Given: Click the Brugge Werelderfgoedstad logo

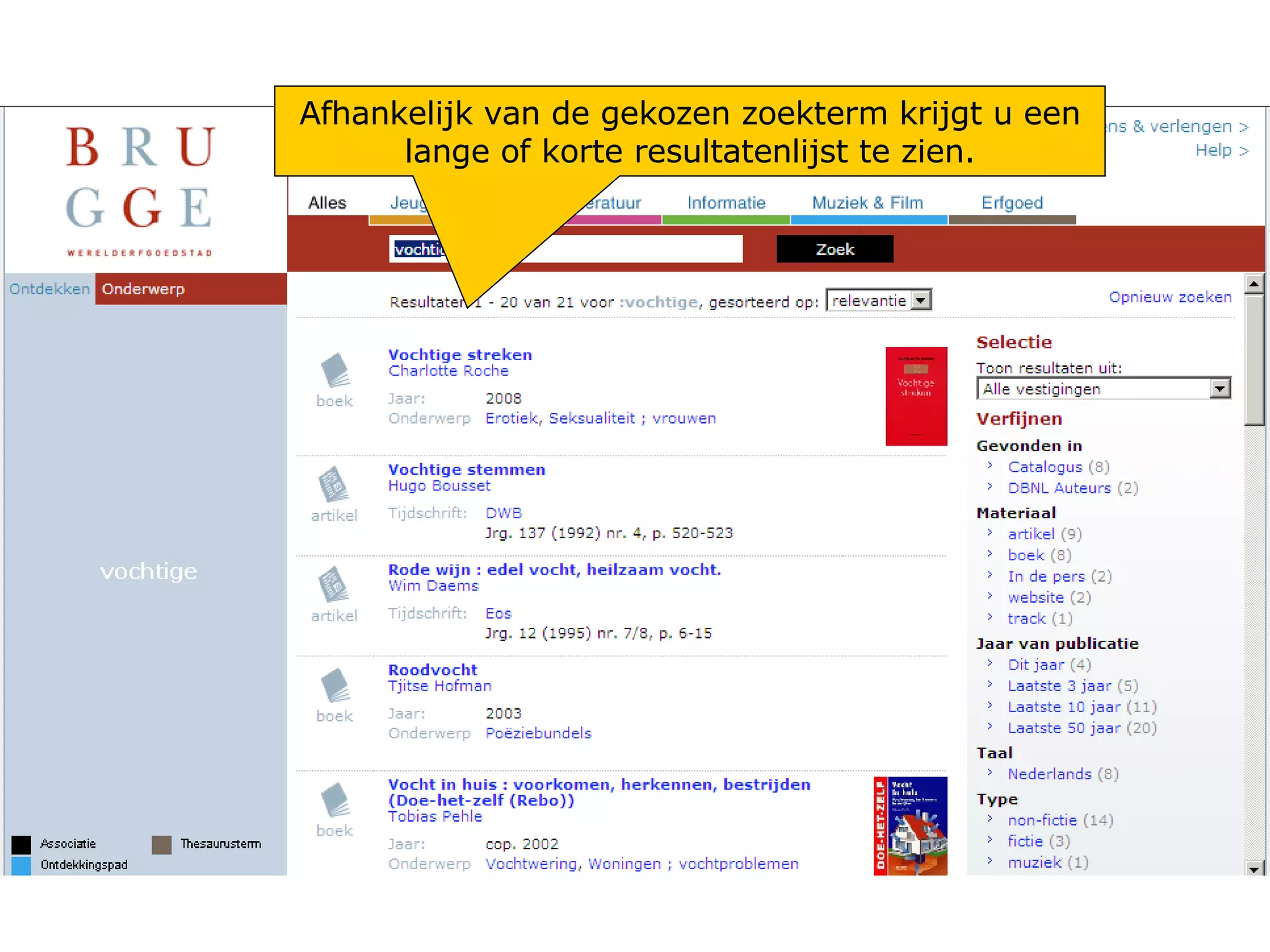Looking at the screenshot, I should pos(140,190).
